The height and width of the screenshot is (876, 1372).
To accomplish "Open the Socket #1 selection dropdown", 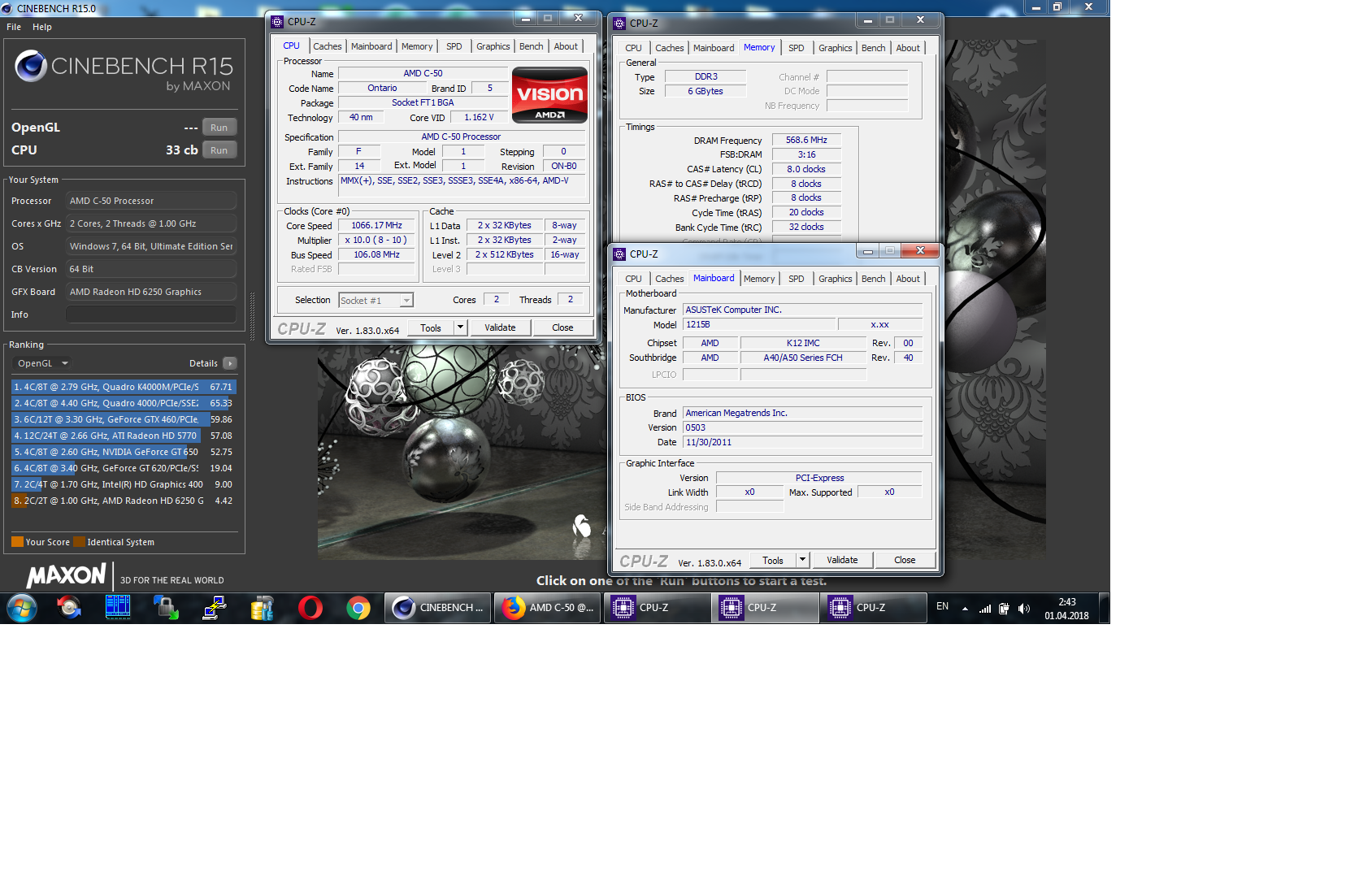I will point(376,301).
